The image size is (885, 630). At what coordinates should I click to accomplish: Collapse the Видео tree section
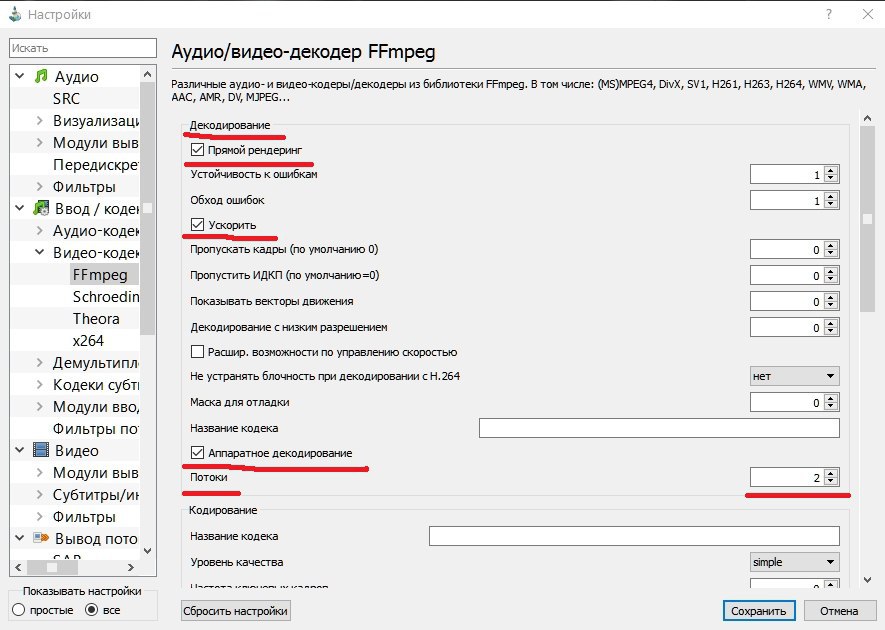[20, 450]
